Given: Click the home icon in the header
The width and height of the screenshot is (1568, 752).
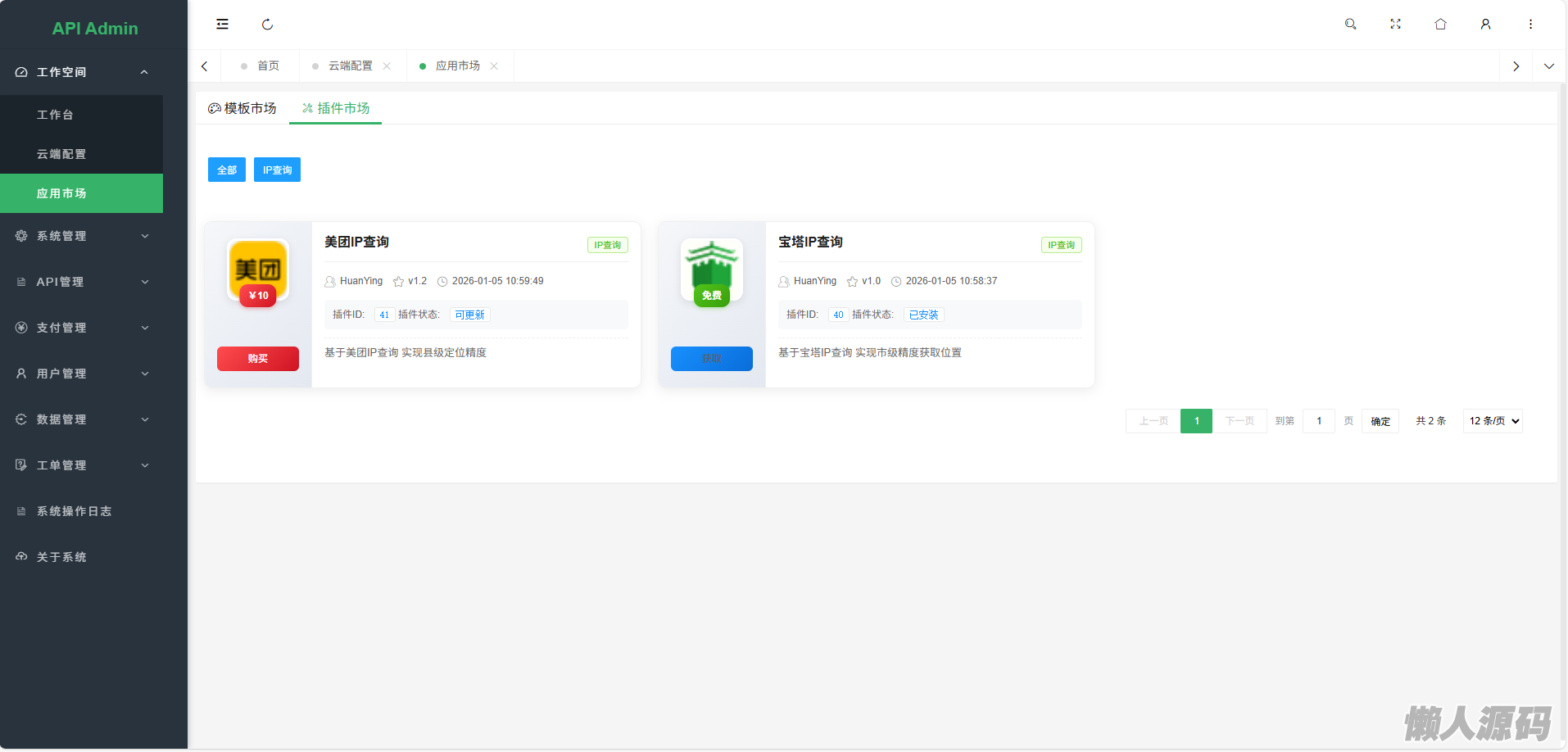Looking at the screenshot, I should coord(1440,25).
